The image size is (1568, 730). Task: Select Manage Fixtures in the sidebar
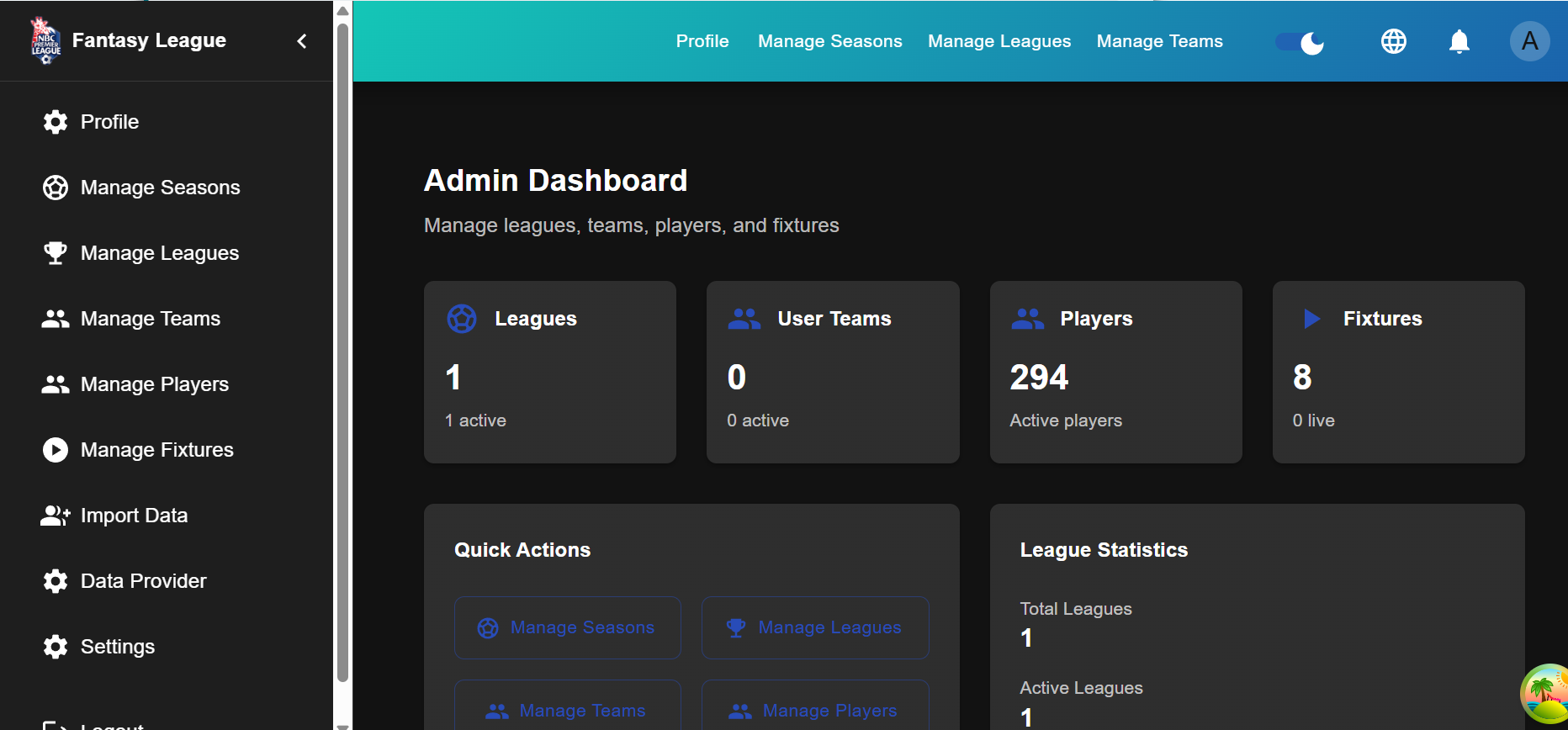(167, 450)
